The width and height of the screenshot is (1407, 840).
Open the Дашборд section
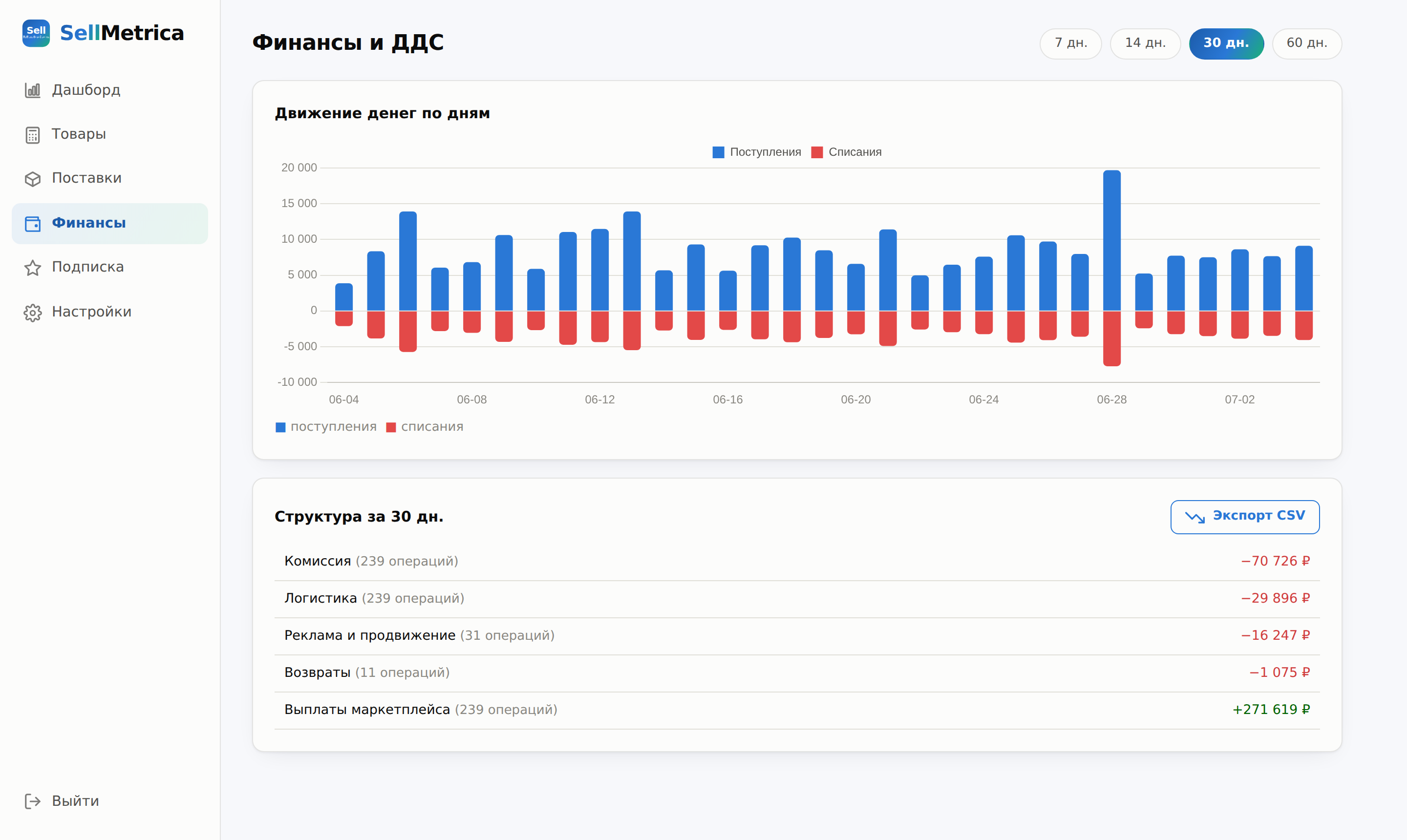[x=110, y=90]
